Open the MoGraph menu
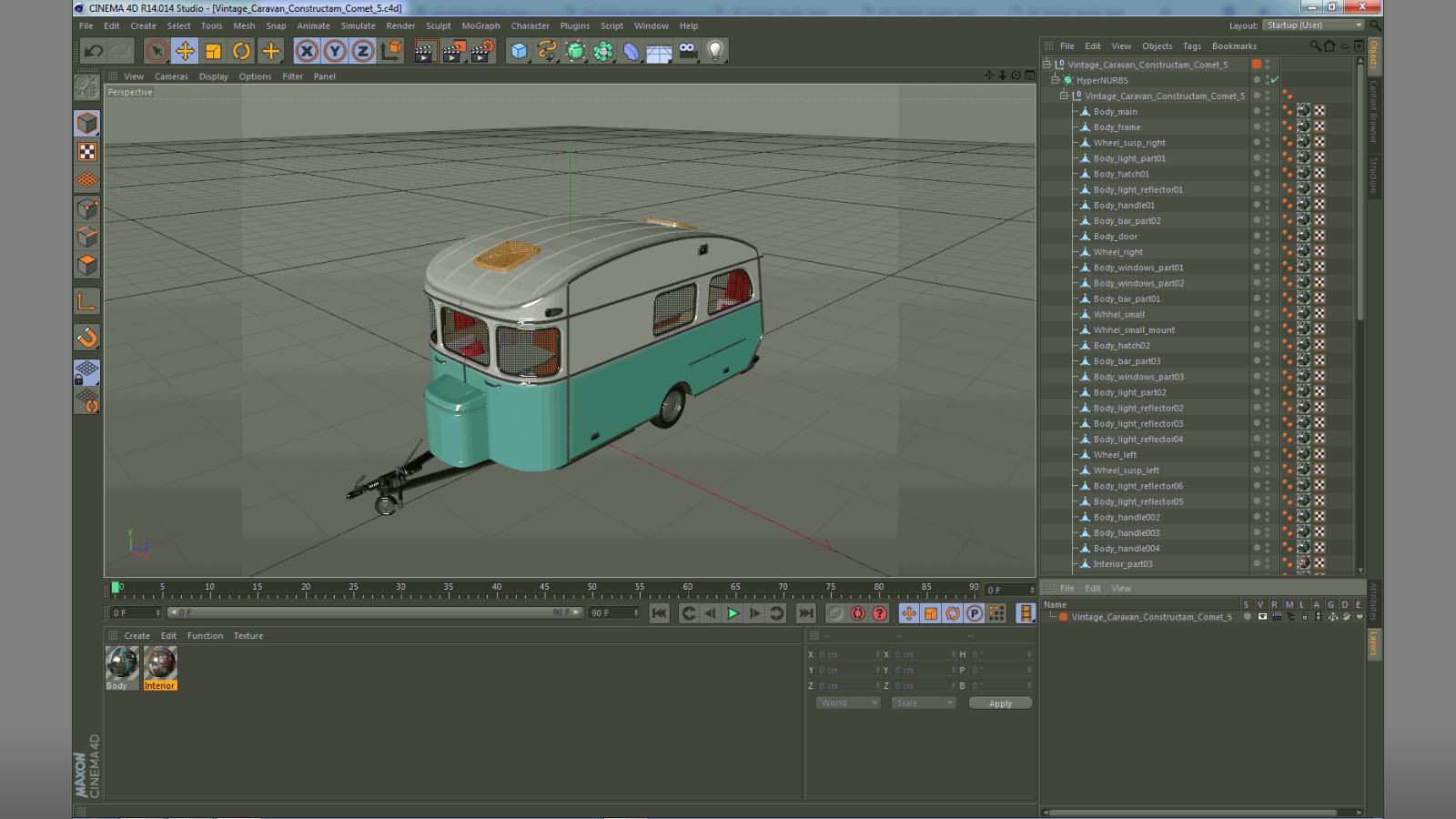Screen dimensions: 1456x819 pos(480,26)
